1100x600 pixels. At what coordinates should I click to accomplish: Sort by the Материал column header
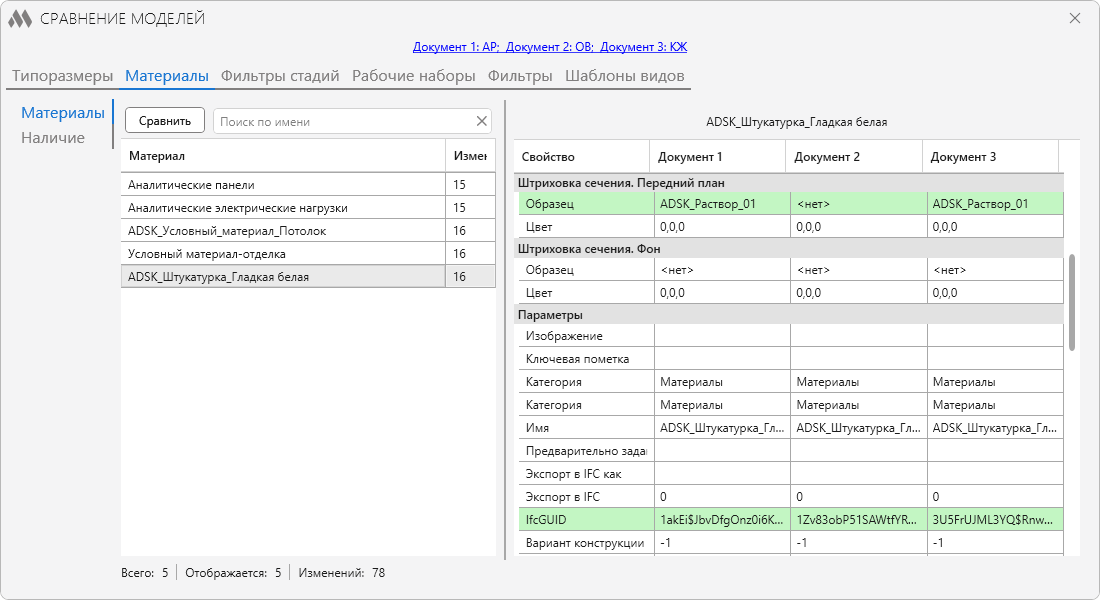coord(283,156)
